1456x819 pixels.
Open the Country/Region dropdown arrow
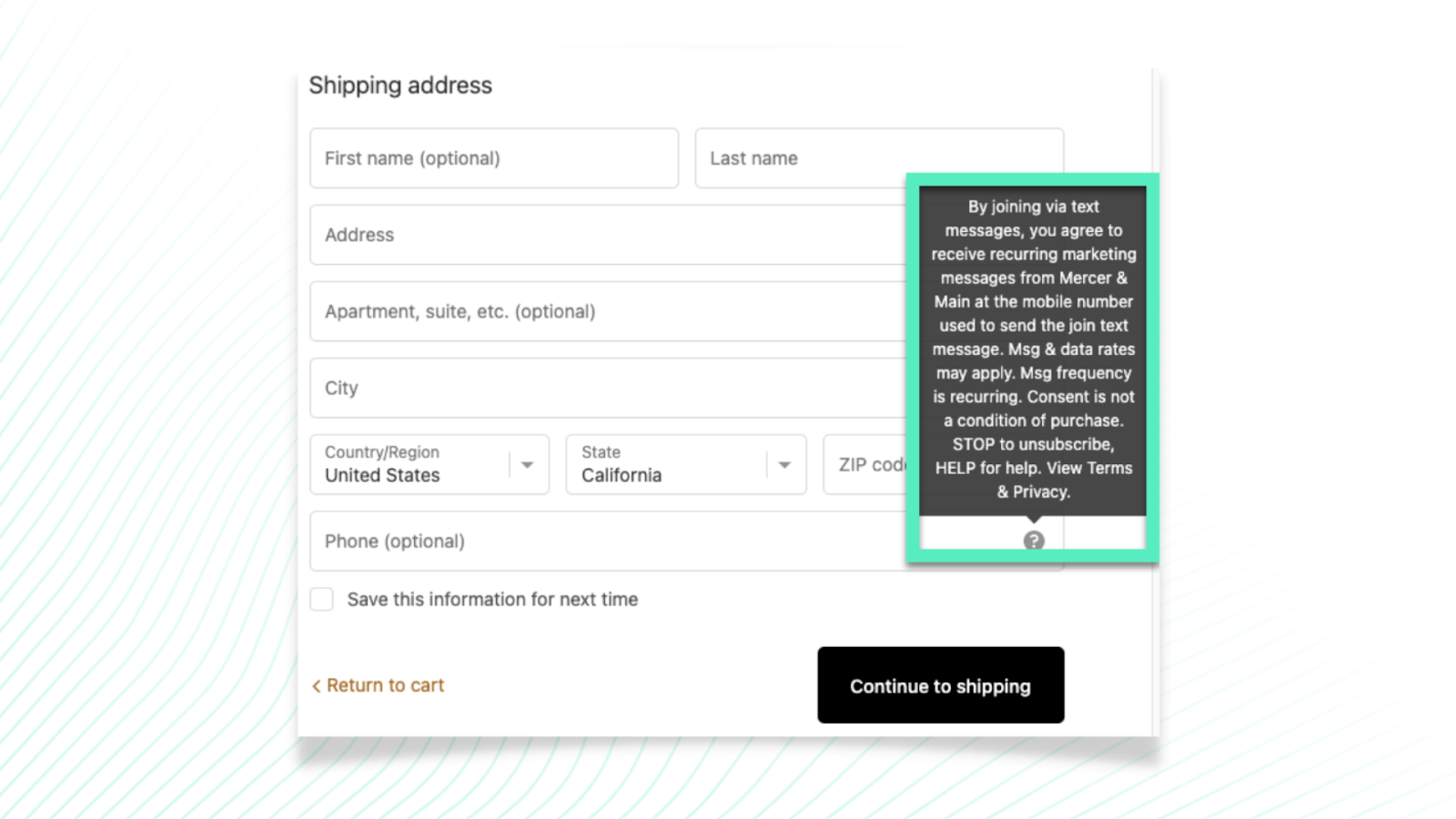[527, 465]
